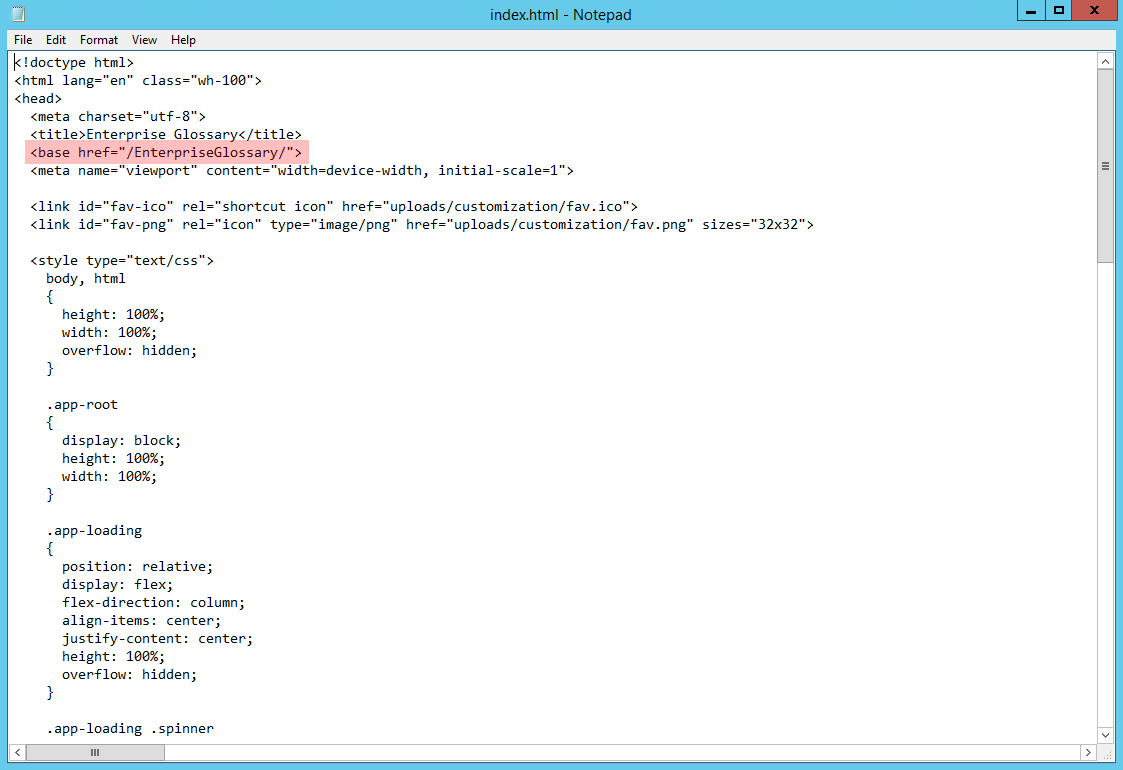Click the .app-loading .spinner selector line
Viewport: 1123px width, 770px height.
(x=130, y=728)
